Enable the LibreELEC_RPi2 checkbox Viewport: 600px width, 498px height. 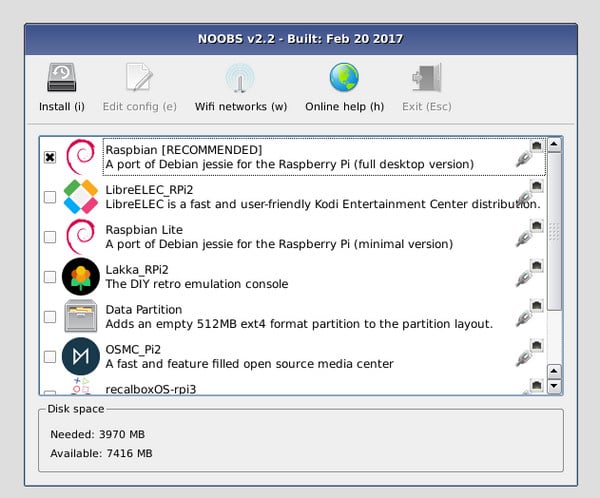tap(50, 197)
